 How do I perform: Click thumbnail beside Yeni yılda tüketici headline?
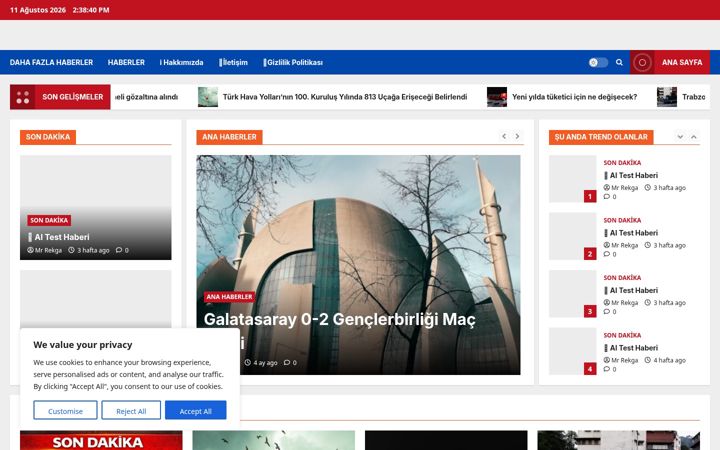point(497,97)
